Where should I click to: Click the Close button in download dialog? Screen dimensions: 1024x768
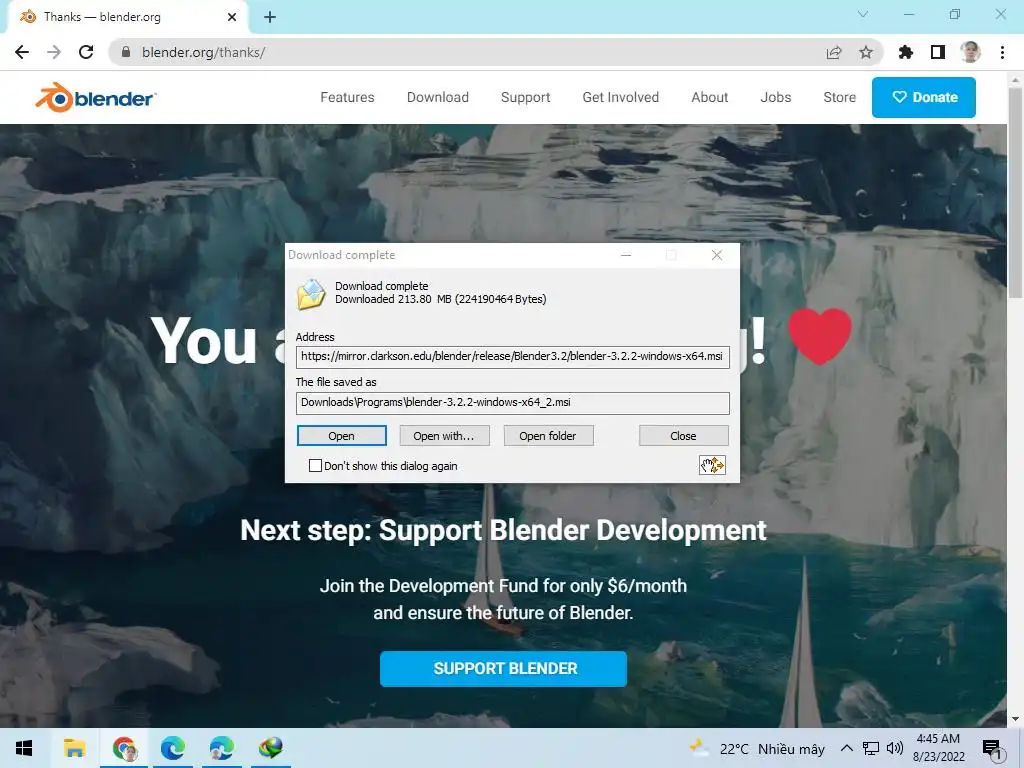tap(683, 436)
